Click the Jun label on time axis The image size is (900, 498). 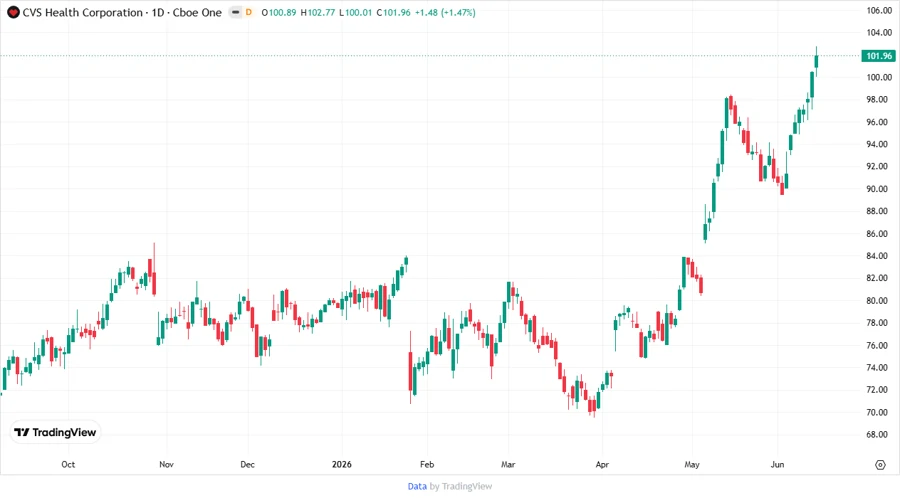777,465
